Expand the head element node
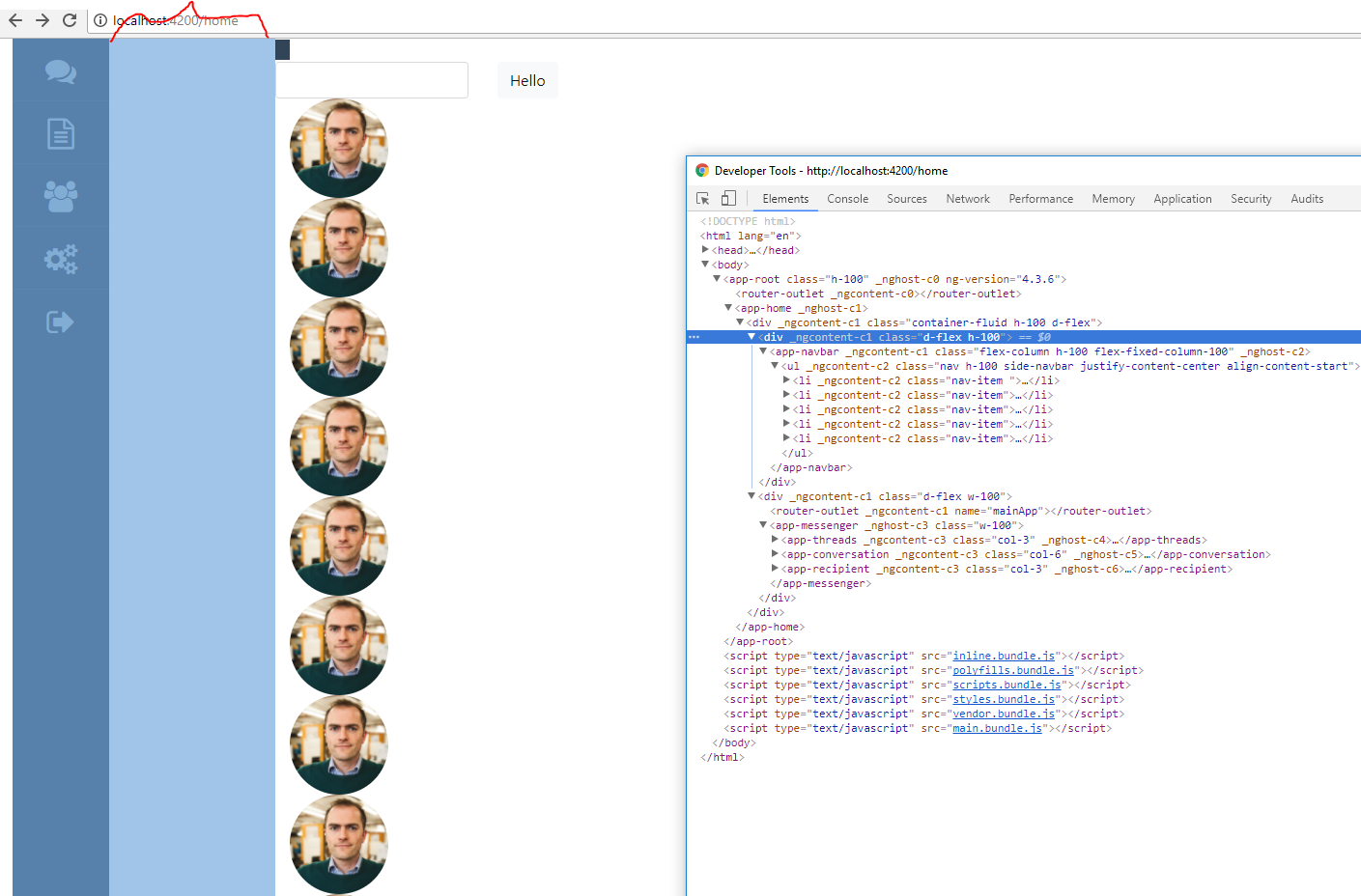This screenshot has width=1361, height=896. click(x=705, y=250)
